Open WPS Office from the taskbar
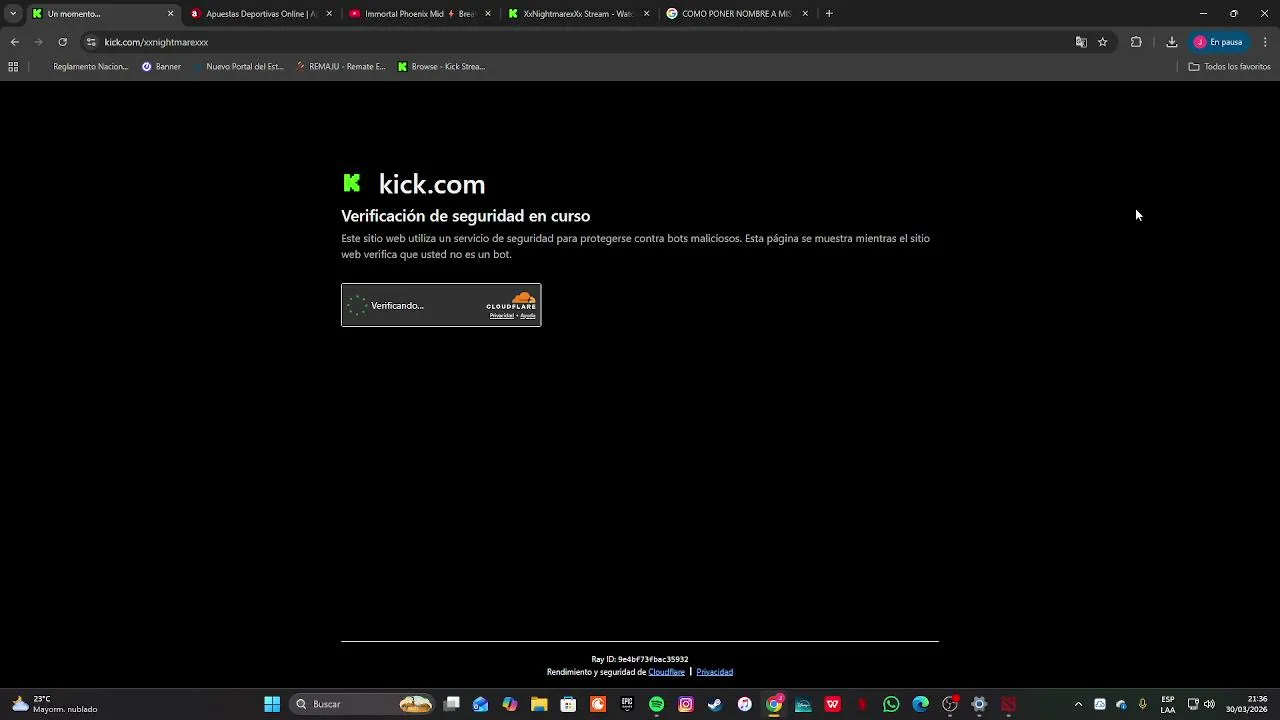This screenshot has height=720, width=1280. pyautogui.click(x=833, y=704)
